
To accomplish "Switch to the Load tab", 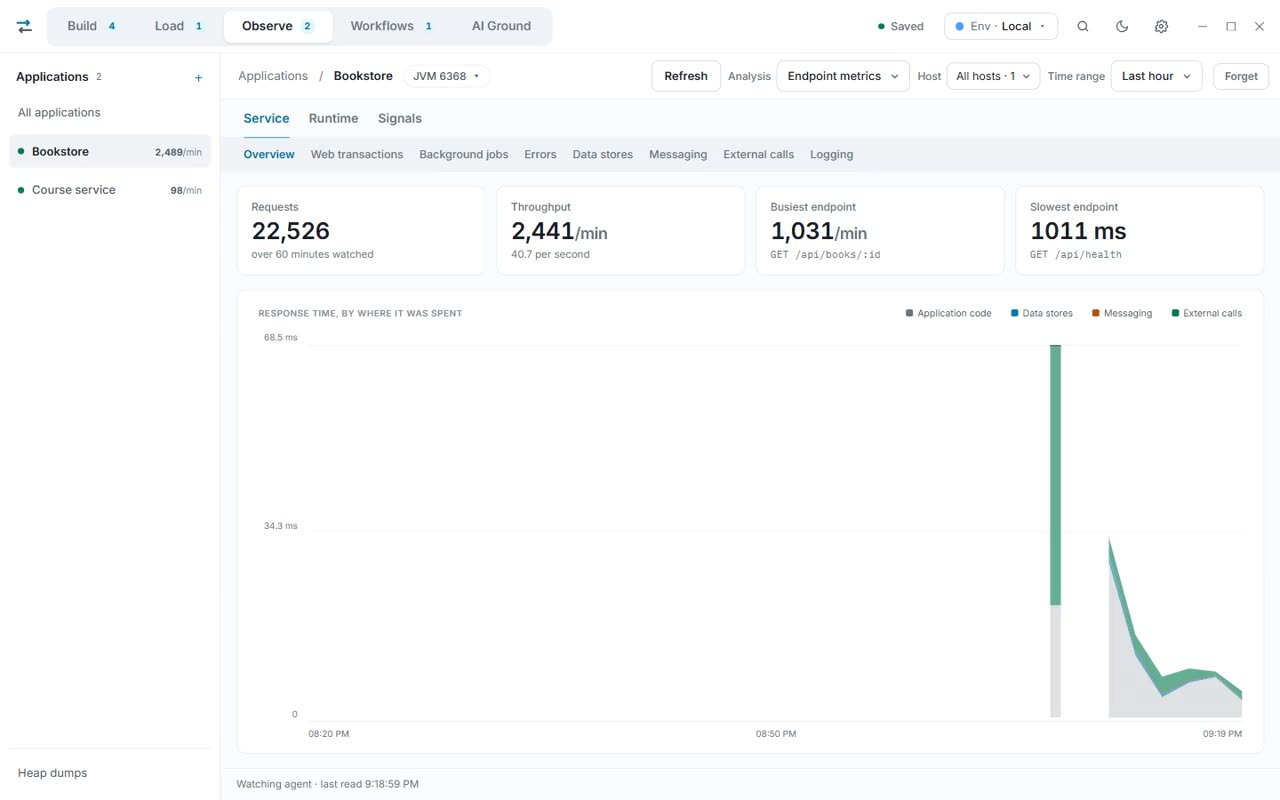I will point(179,26).
